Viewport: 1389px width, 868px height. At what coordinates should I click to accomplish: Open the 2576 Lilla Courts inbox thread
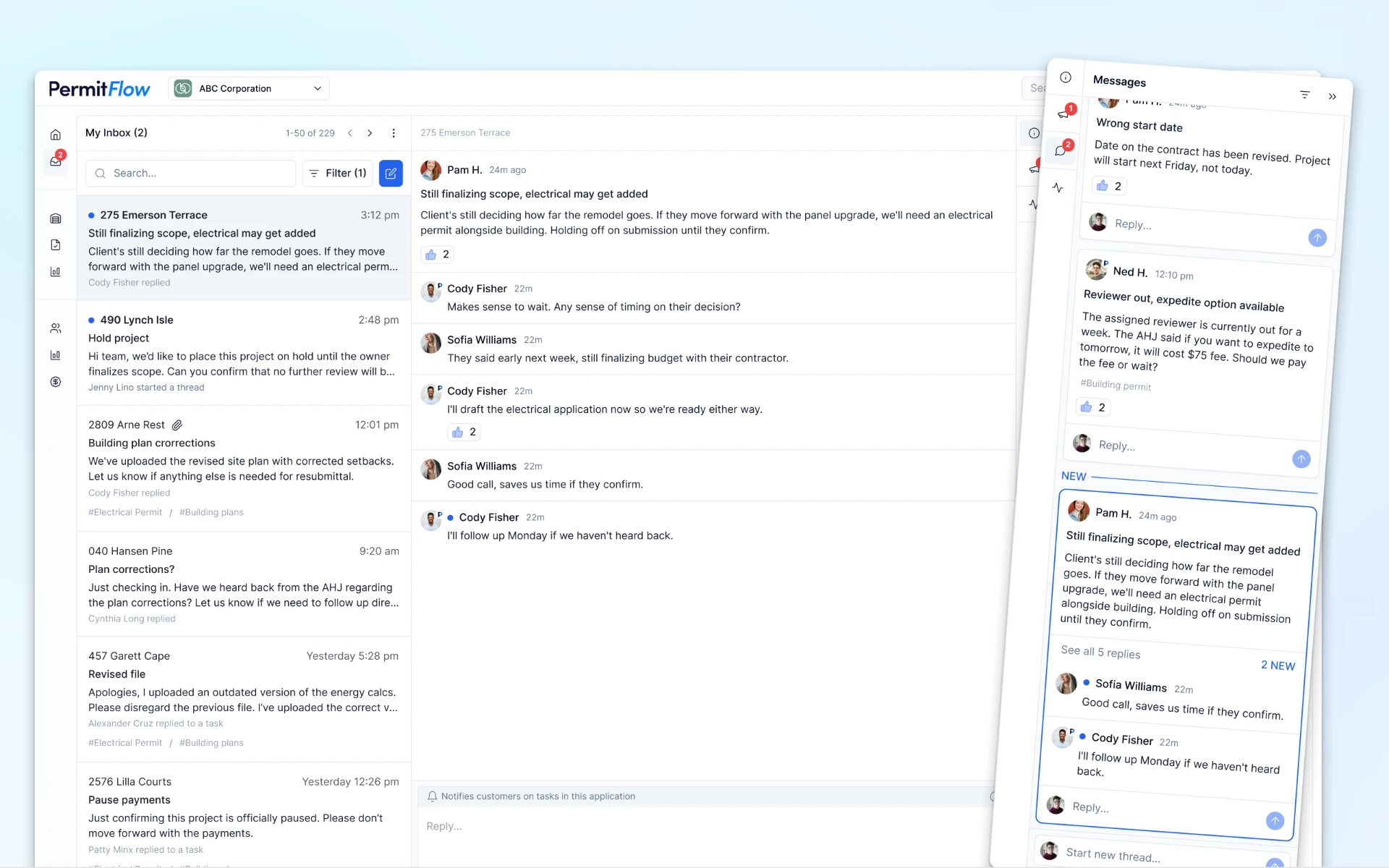click(x=244, y=814)
